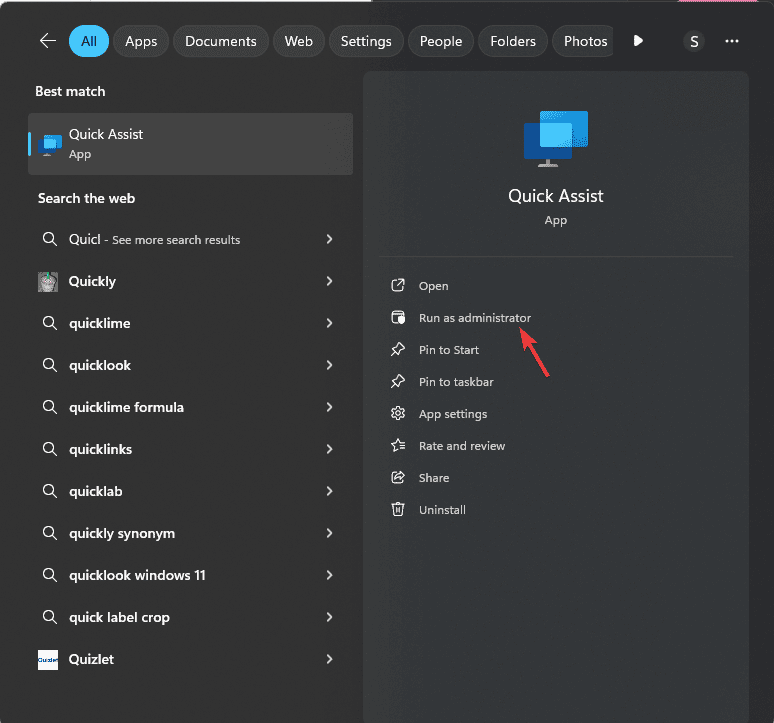Switch to the Web filter tab
The height and width of the screenshot is (723, 774).
coord(299,41)
